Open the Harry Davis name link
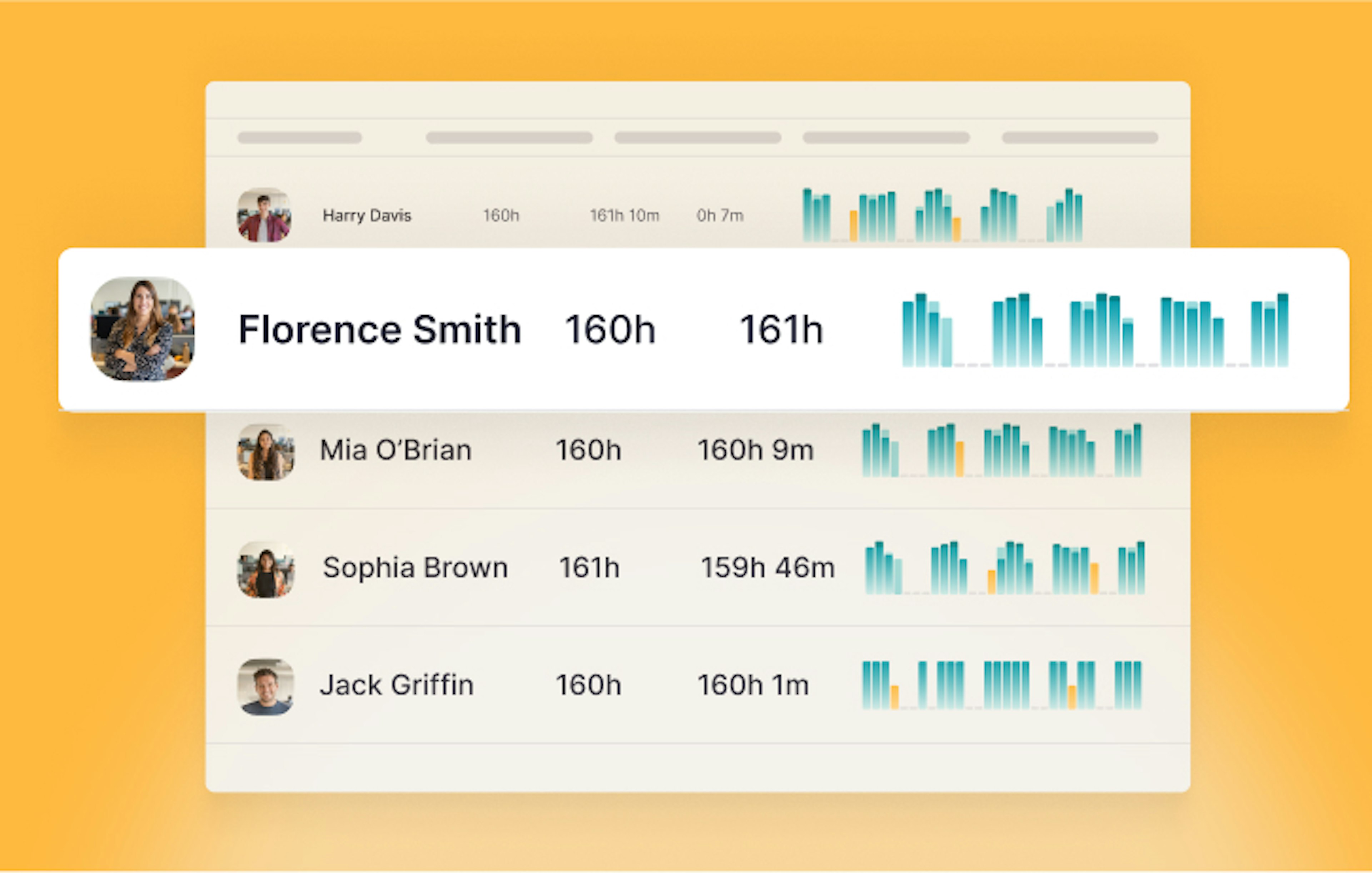 367,216
